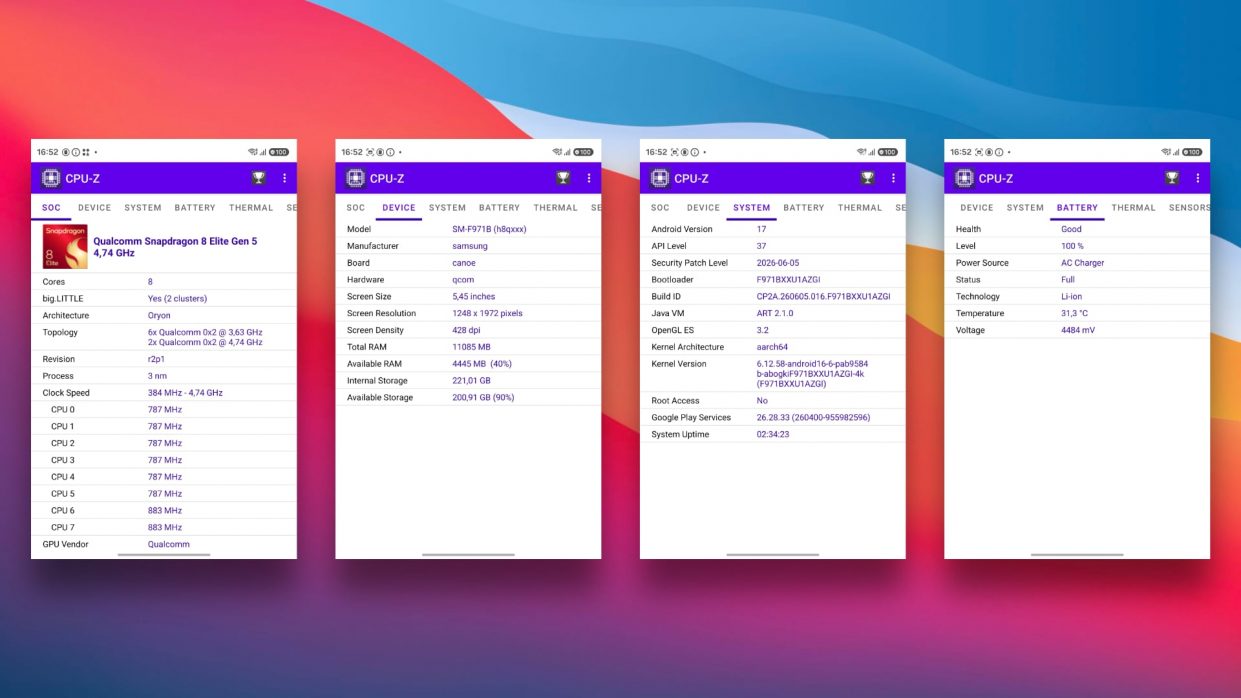Screen dimensions: 1241x698
Task: Tap the Wi-Fi status icon on BATTERY screen
Action: (x=1166, y=152)
